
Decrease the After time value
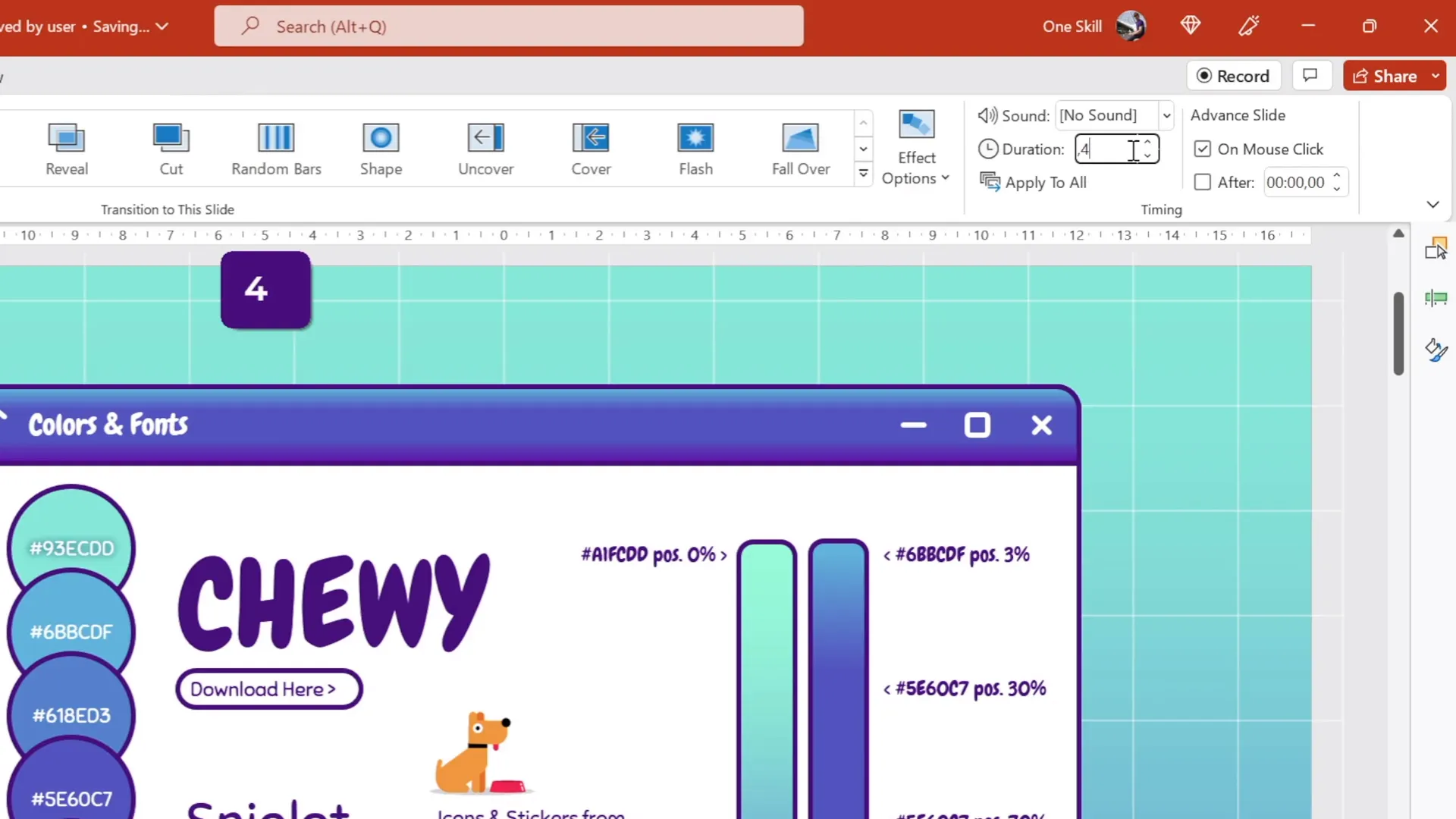click(1337, 189)
